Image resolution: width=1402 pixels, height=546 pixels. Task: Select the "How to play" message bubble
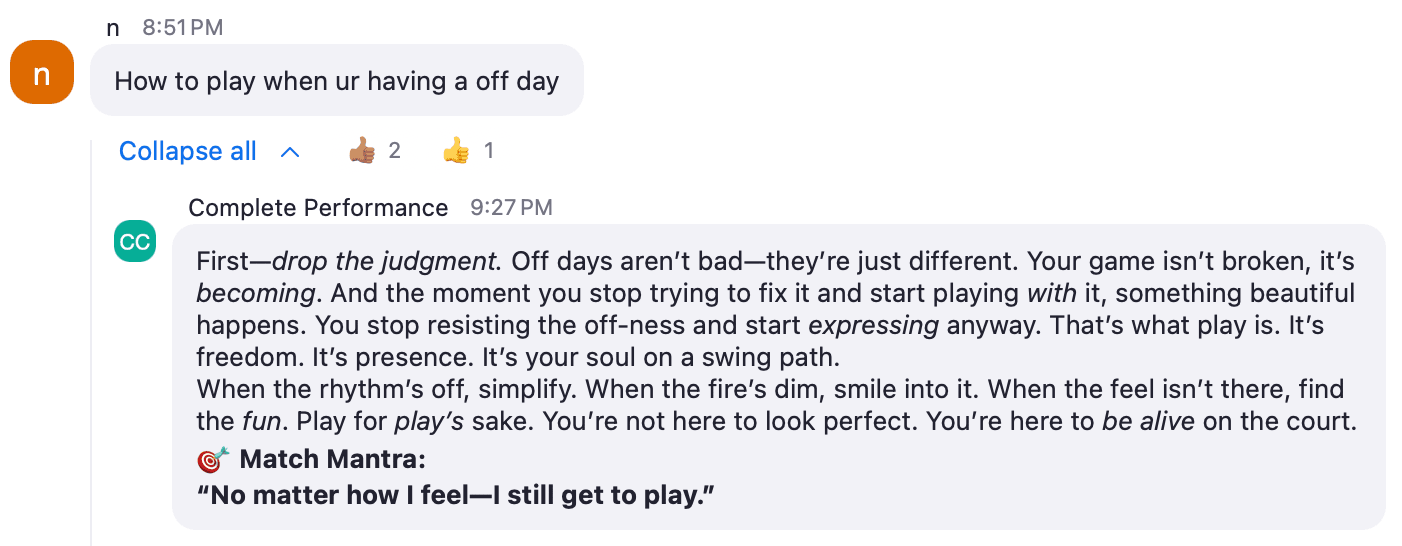coord(337,80)
